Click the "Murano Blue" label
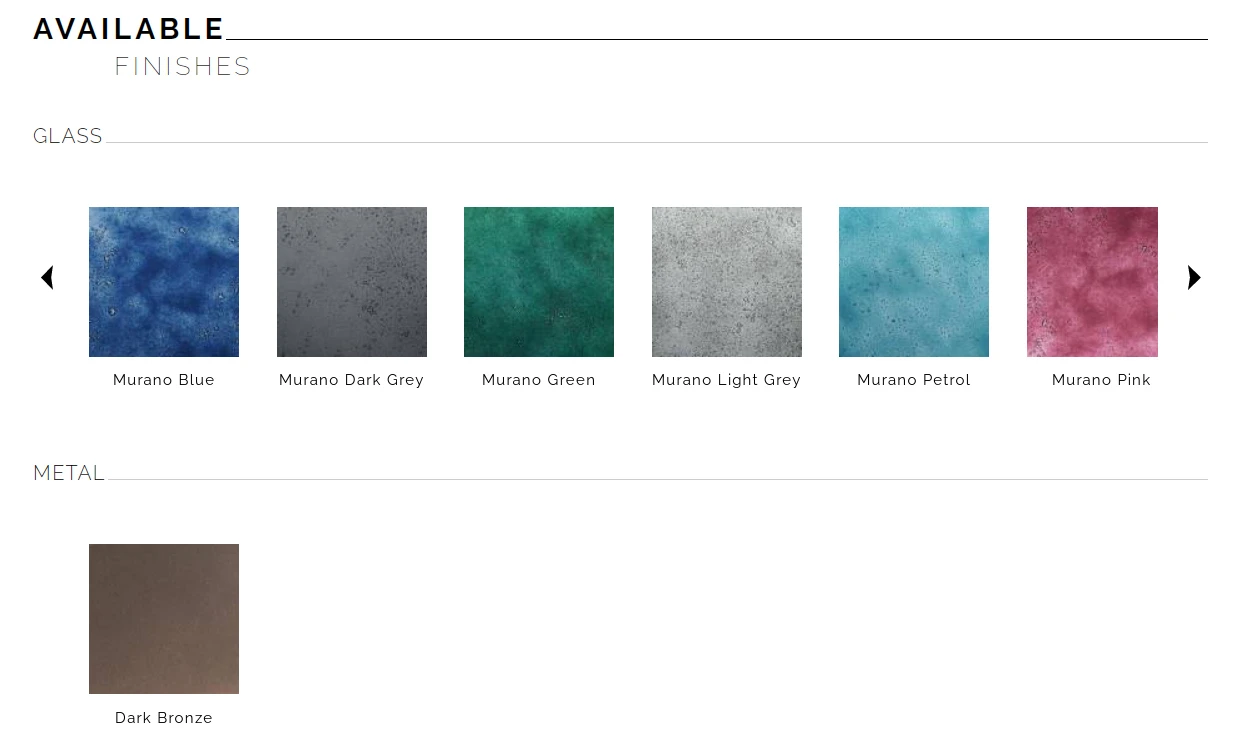The height and width of the screenshot is (744, 1234). (164, 380)
